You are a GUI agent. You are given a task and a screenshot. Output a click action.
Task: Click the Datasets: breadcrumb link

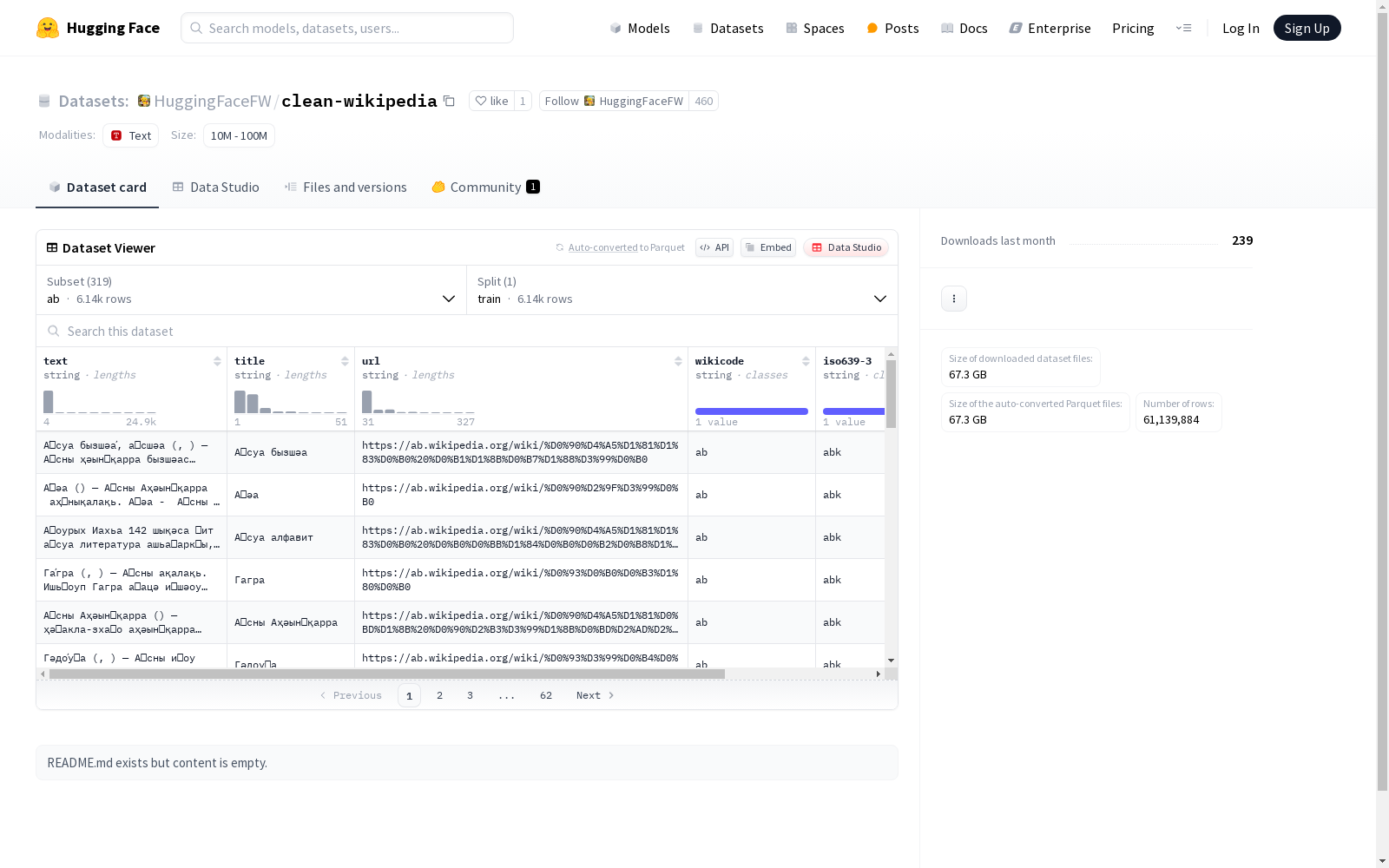pyautogui.click(x=93, y=101)
